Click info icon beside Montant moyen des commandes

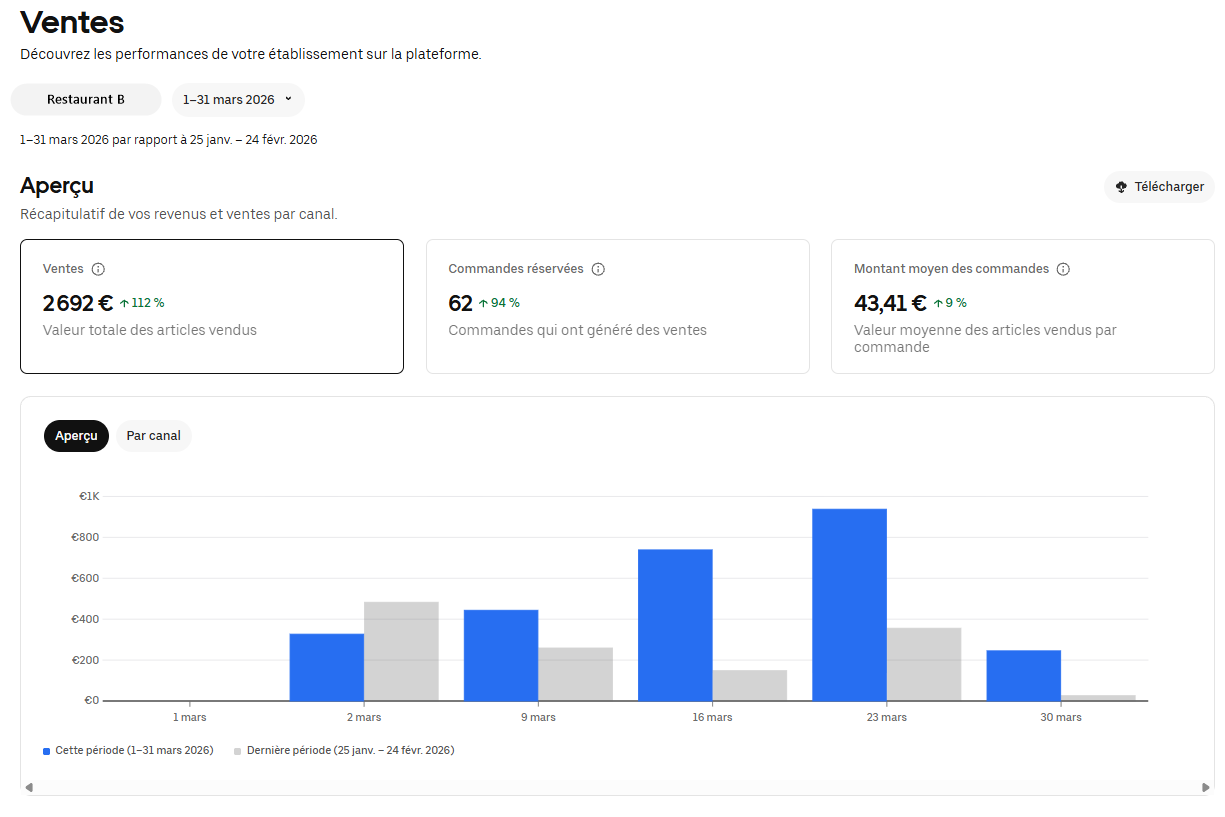point(1063,269)
